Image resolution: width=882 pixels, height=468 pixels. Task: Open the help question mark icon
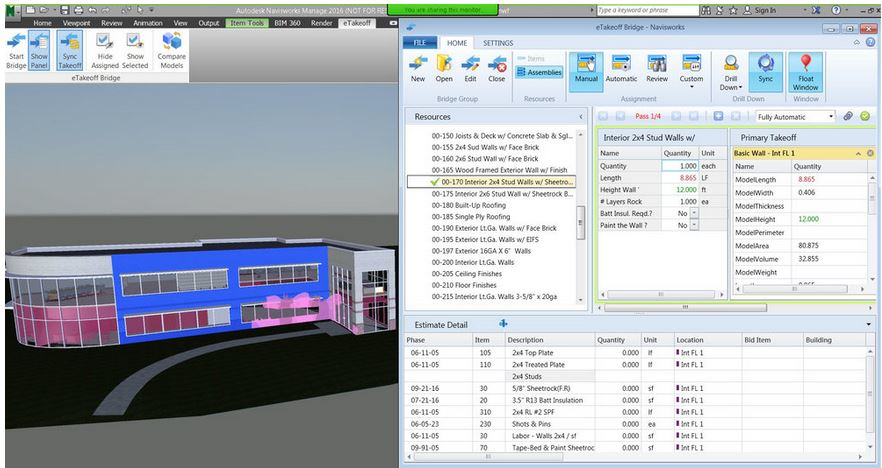[836, 10]
